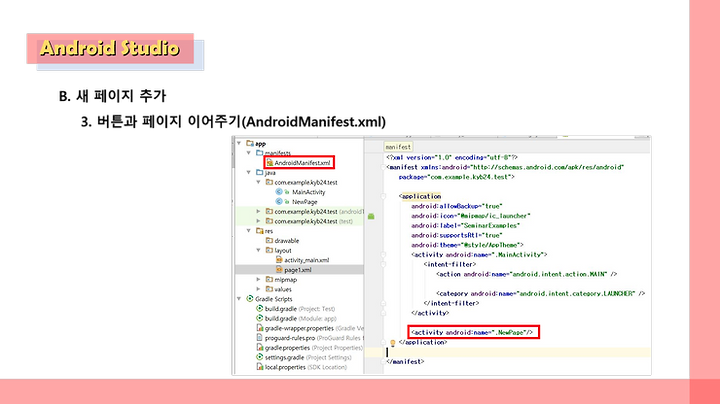The width and height of the screenshot is (720, 404).
Task: Click the activity ".MainActivity" line
Action: click(x=479, y=254)
